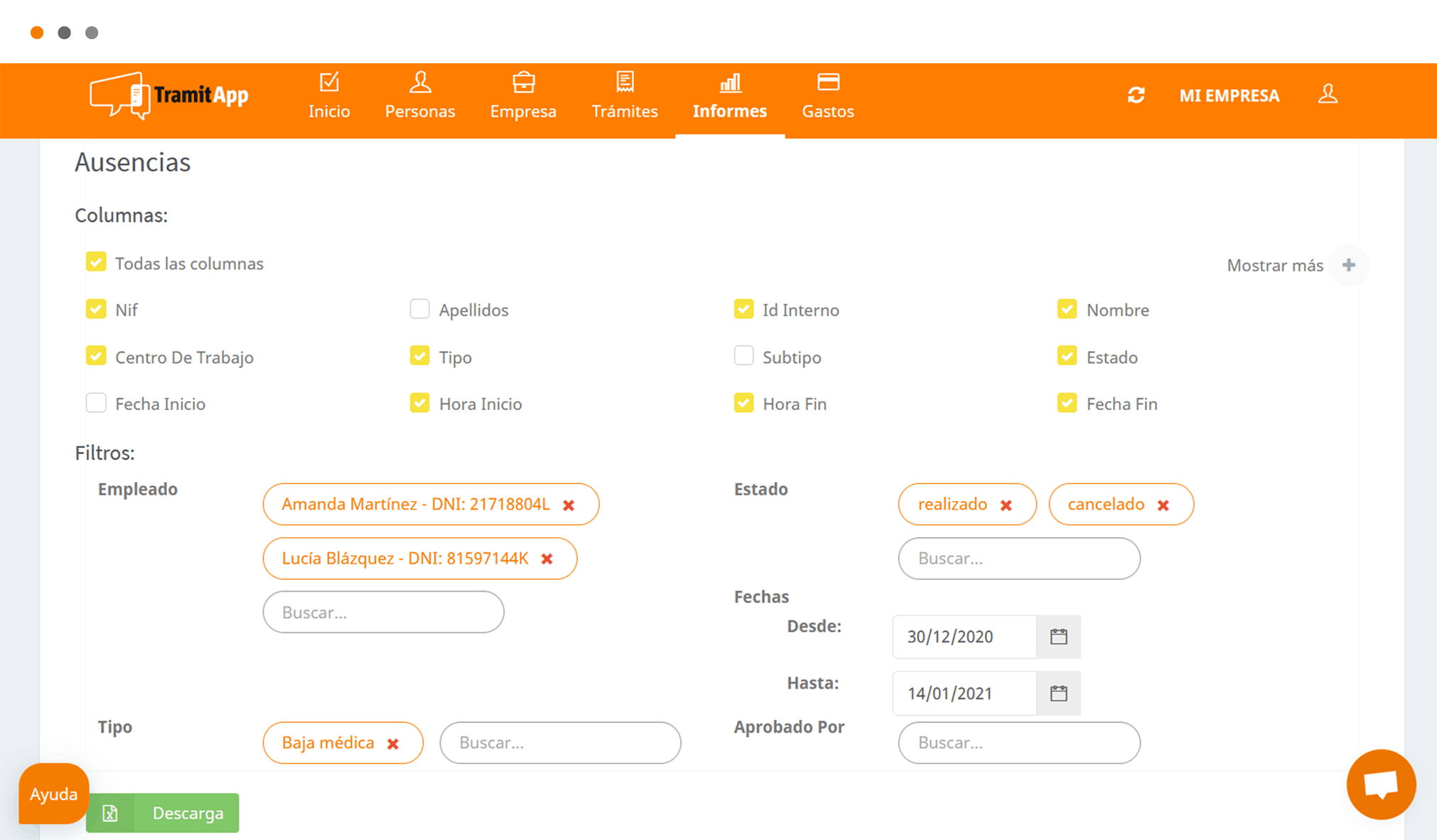Remove the realizado estado filter
Screen dimensions: 1437x840
1006,505
